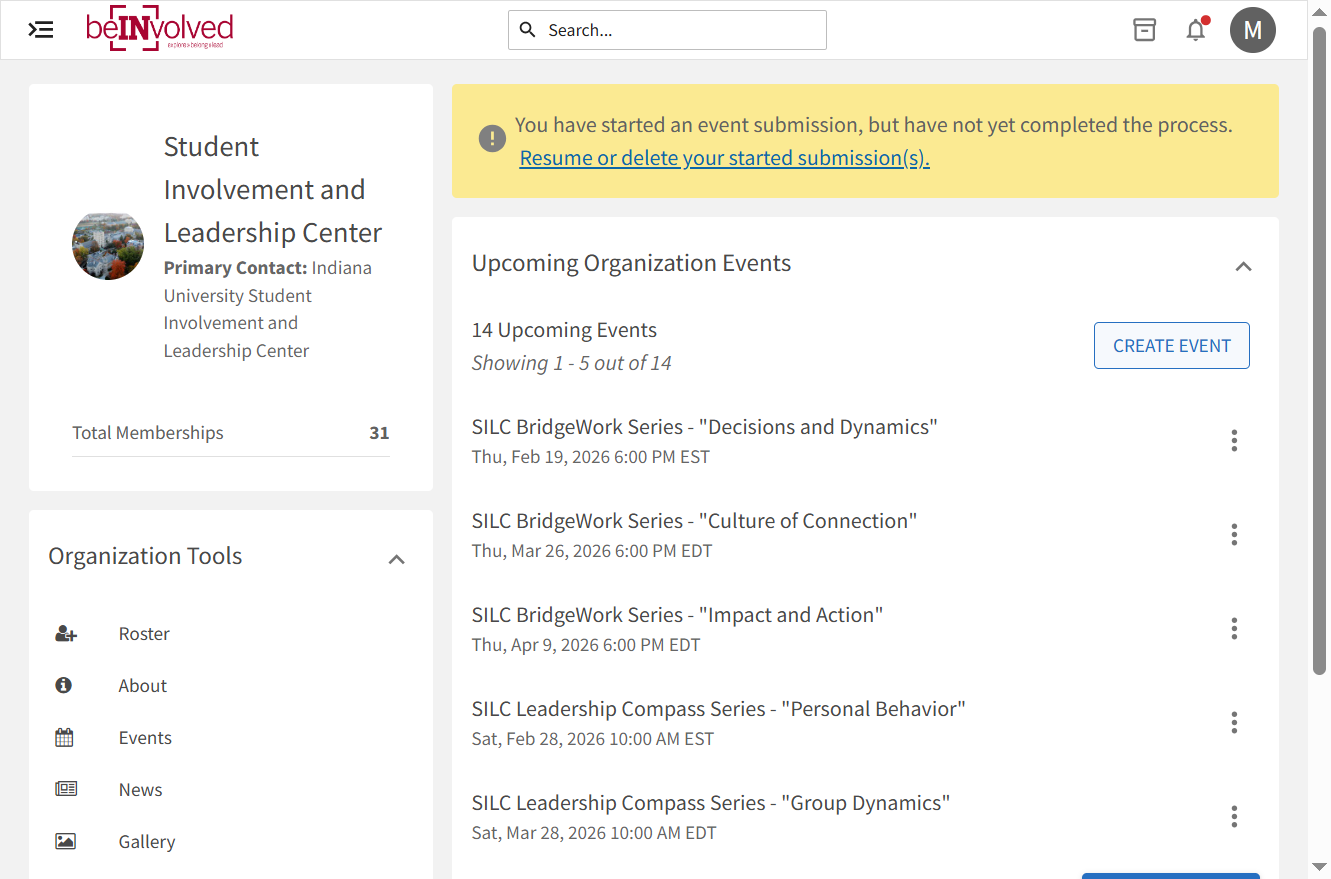1331x879 pixels.
Task: Click the yellow banner warning icon
Action: pos(492,138)
